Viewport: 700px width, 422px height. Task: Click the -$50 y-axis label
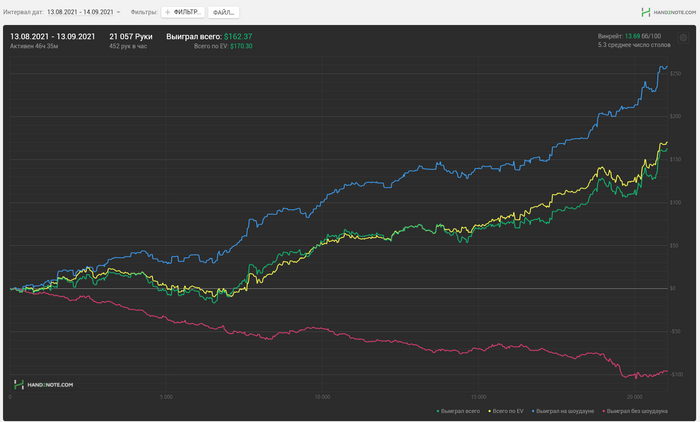(x=675, y=331)
